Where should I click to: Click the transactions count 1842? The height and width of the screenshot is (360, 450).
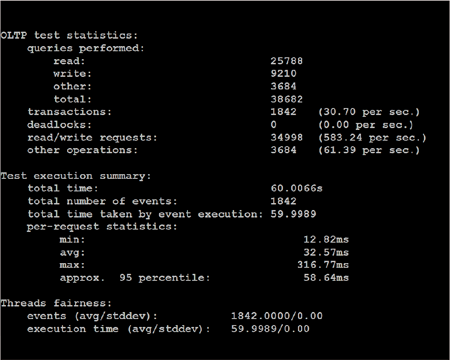click(x=283, y=112)
